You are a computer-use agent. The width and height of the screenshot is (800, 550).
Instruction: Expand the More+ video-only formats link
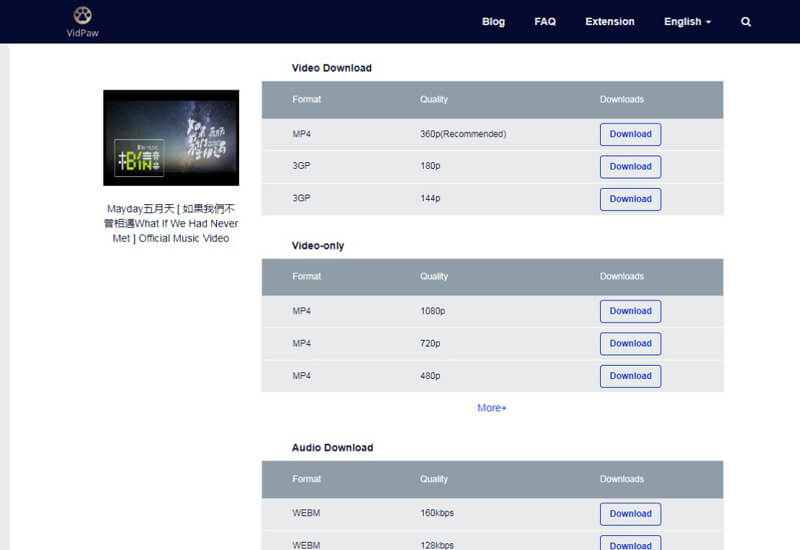pos(492,408)
